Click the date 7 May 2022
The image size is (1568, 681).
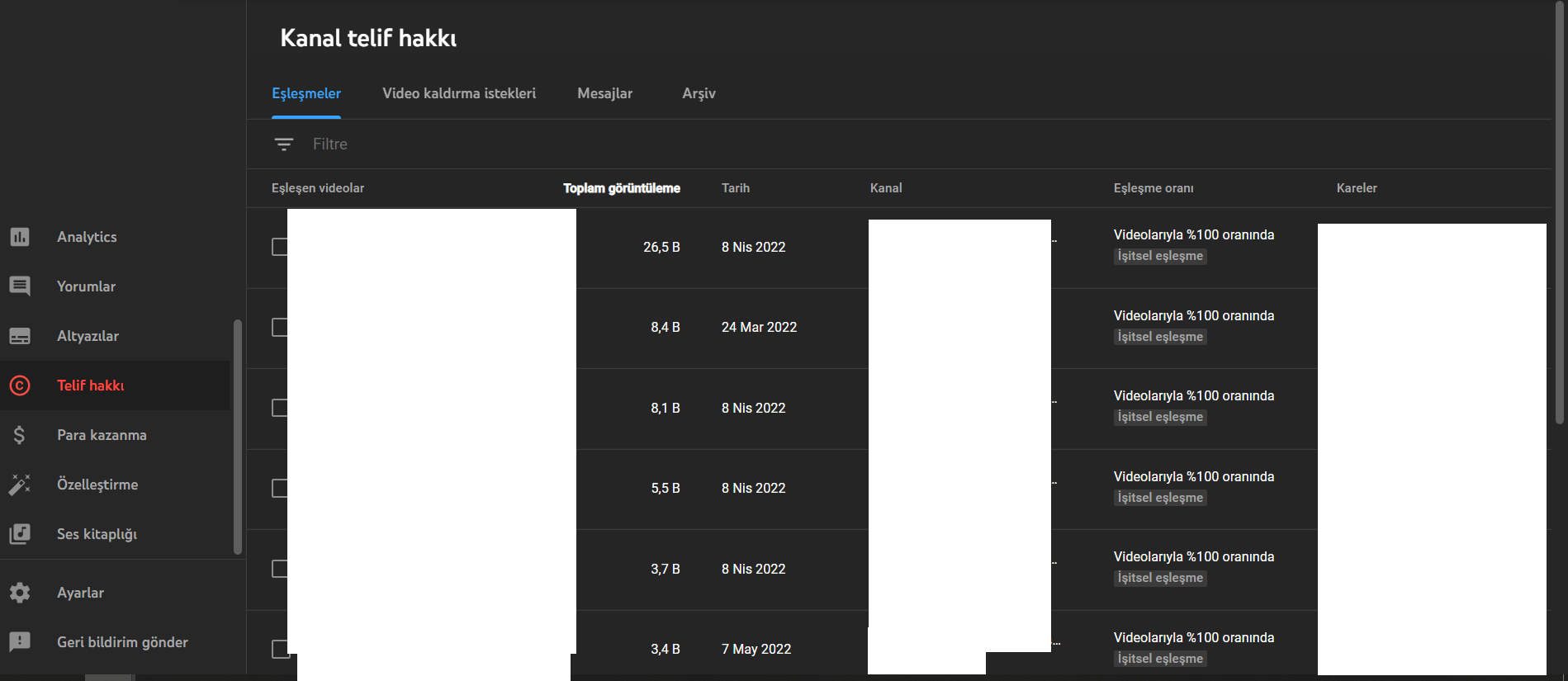coord(756,649)
